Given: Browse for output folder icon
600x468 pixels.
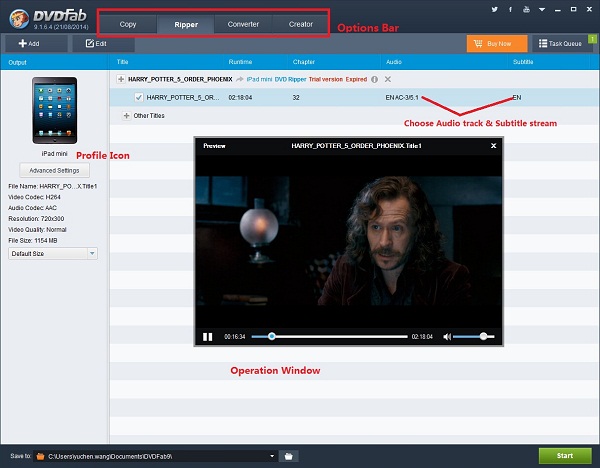Looking at the screenshot, I should (289, 456).
